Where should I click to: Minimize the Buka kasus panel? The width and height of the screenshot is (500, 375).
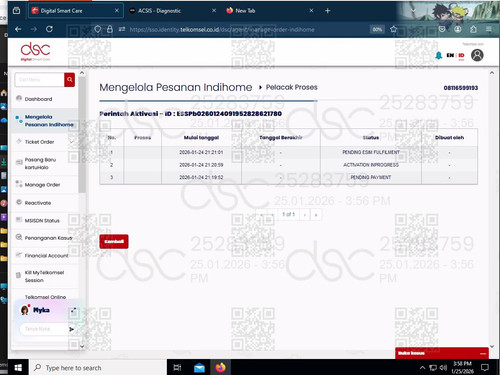pos(483,353)
